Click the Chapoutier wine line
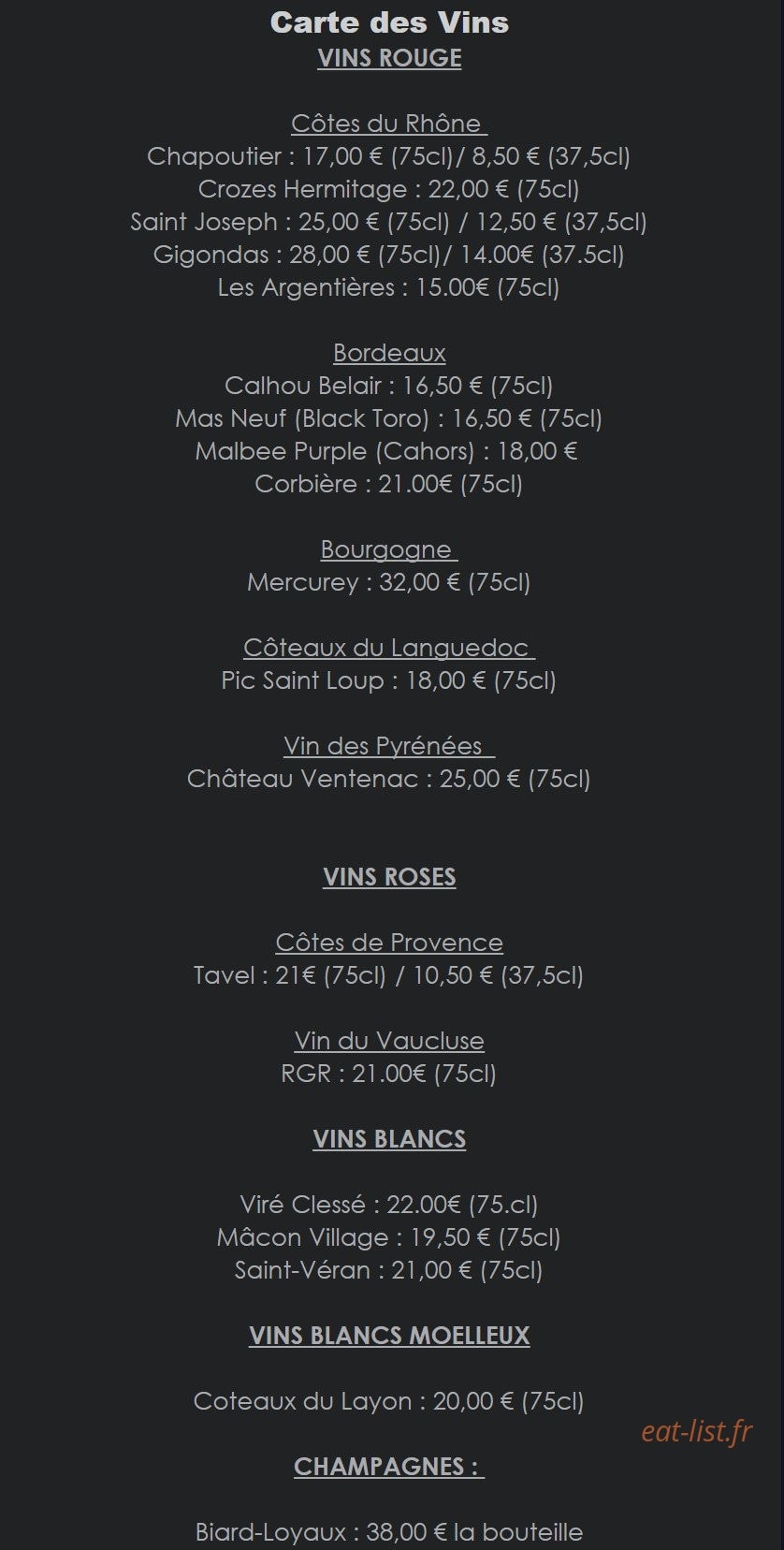The height and width of the screenshot is (1550, 784). click(389, 156)
